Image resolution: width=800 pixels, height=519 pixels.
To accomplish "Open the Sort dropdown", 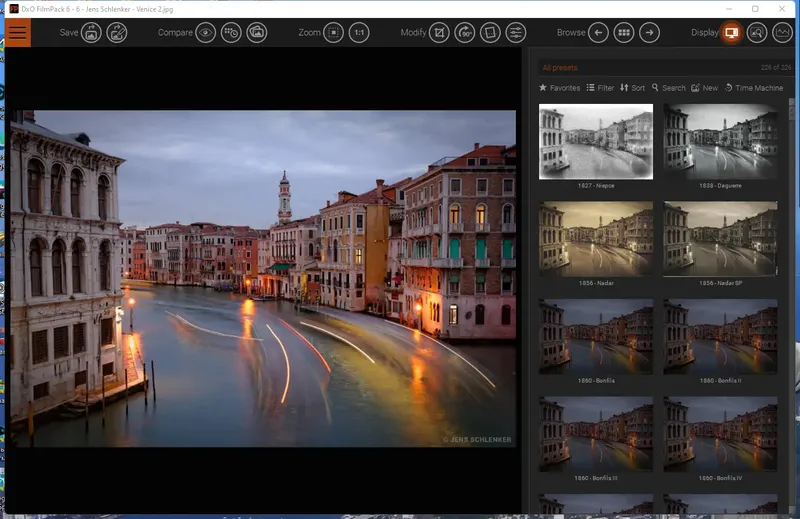I will 632,88.
